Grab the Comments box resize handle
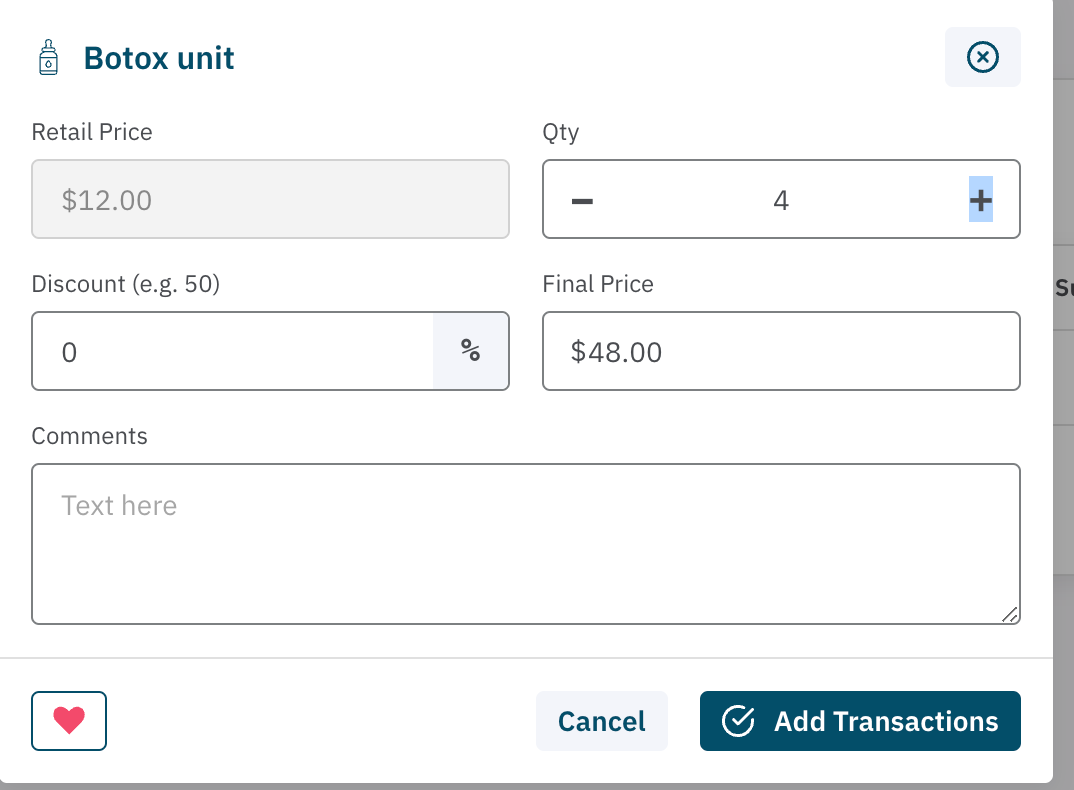The image size is (1074, 790). 1011,615
